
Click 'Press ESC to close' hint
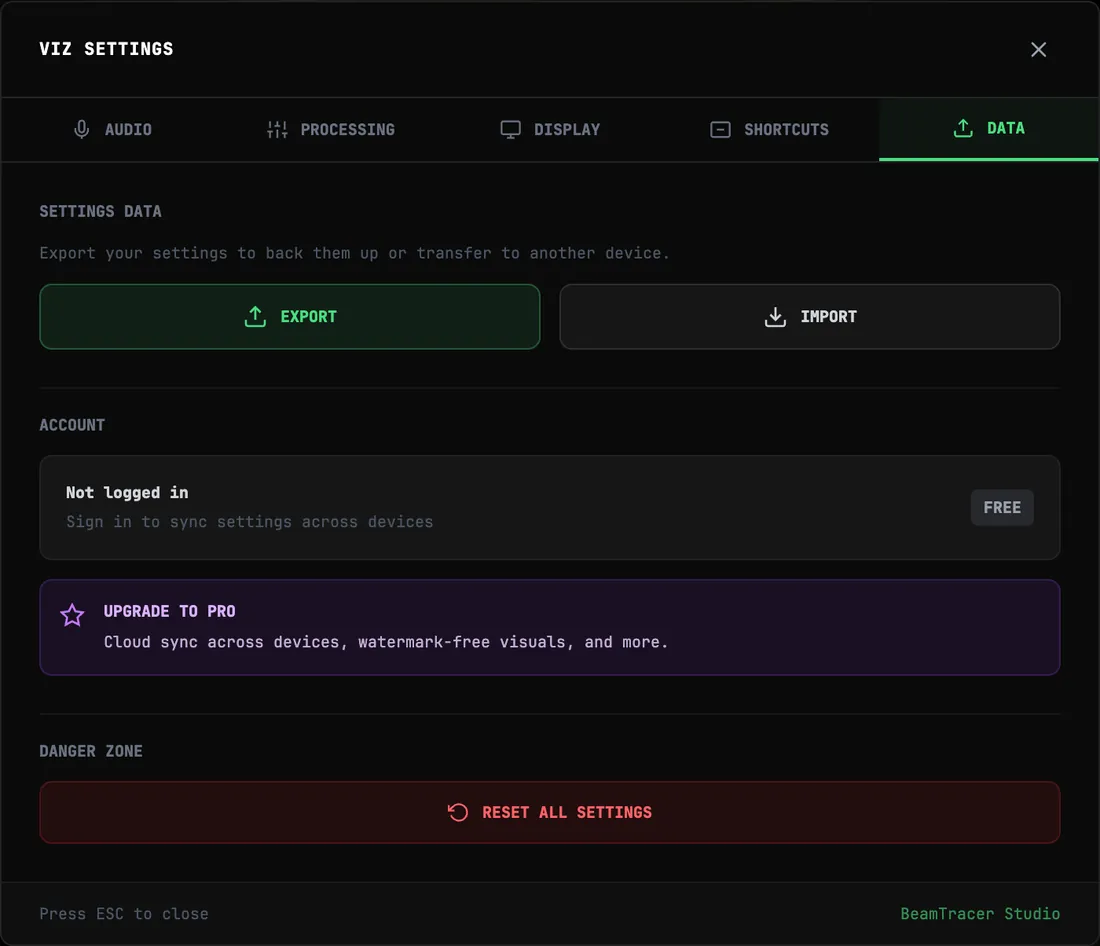tap(124, 914)
